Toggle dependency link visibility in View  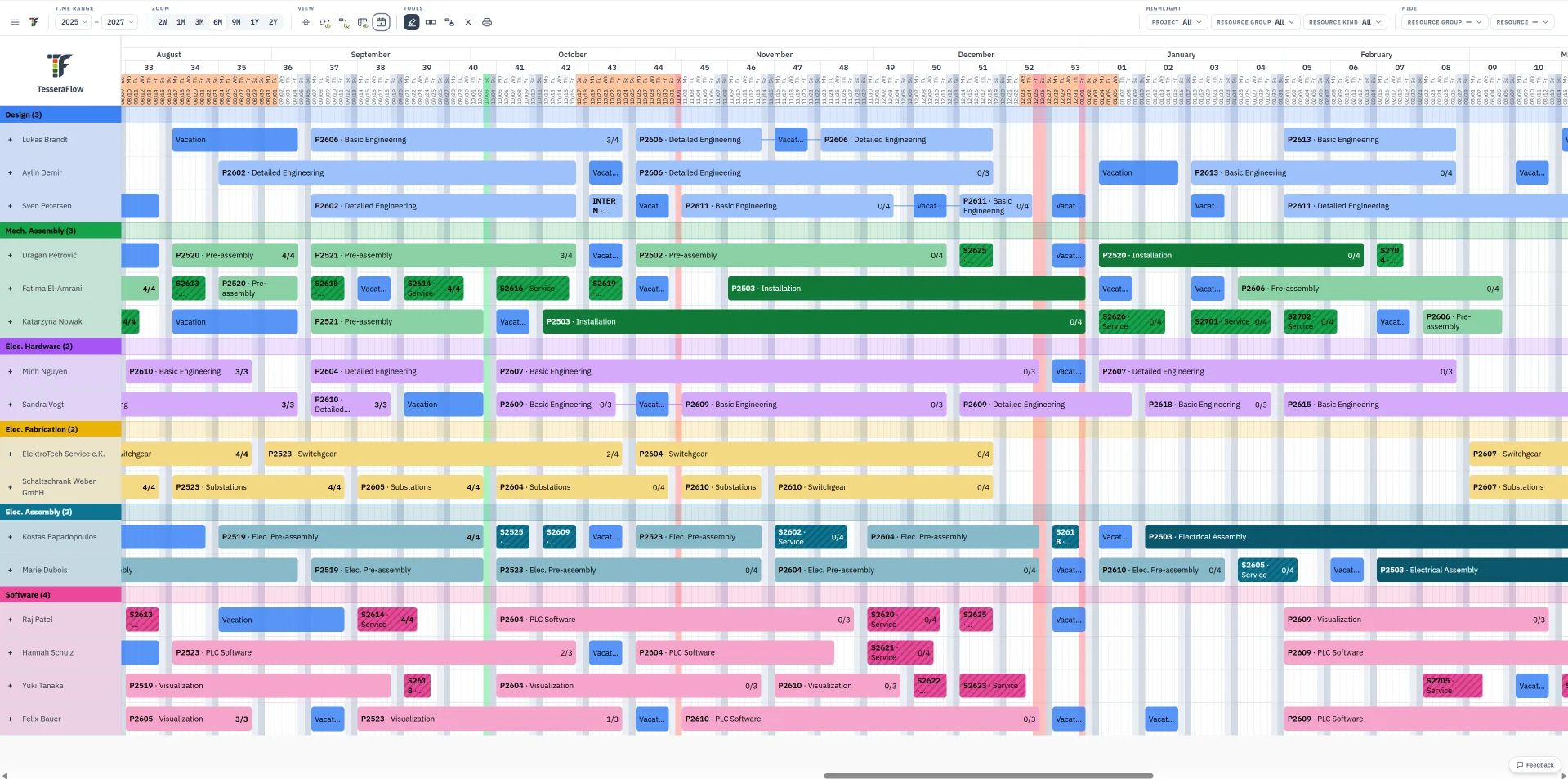click(344, 22)
